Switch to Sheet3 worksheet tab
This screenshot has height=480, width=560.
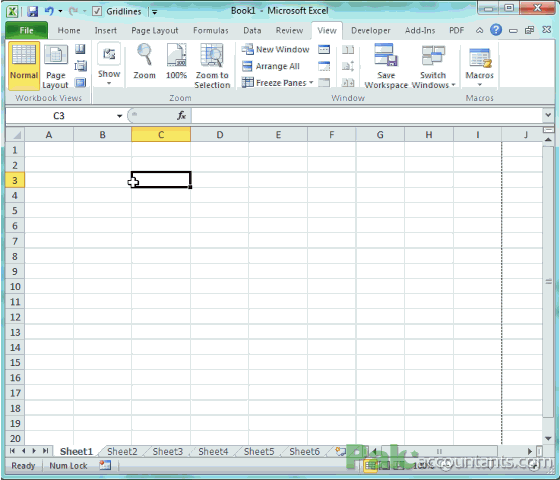point(168,451)
